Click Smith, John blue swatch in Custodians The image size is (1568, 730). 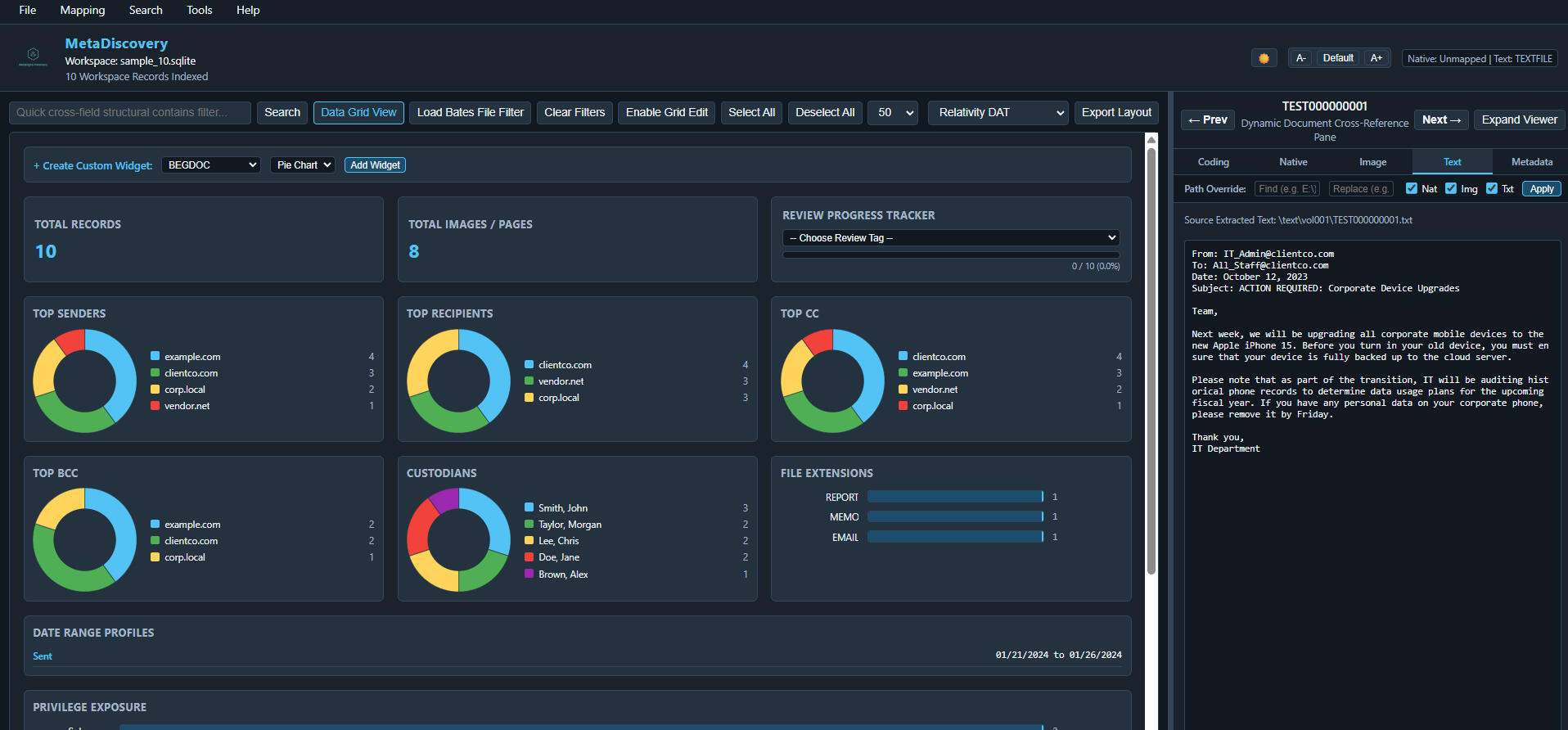click(x=529, y=507)
